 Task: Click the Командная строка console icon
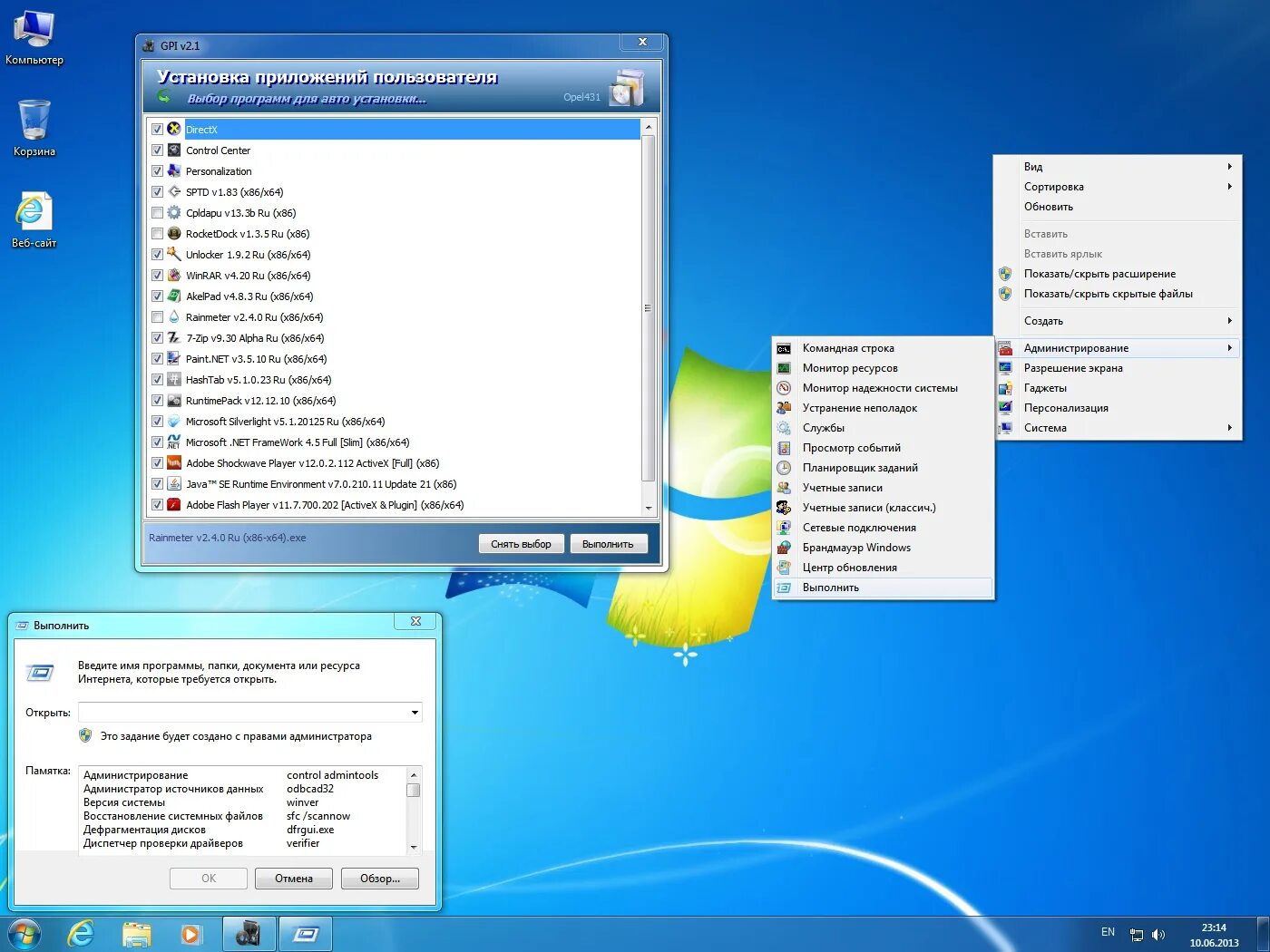pos(784,348)
